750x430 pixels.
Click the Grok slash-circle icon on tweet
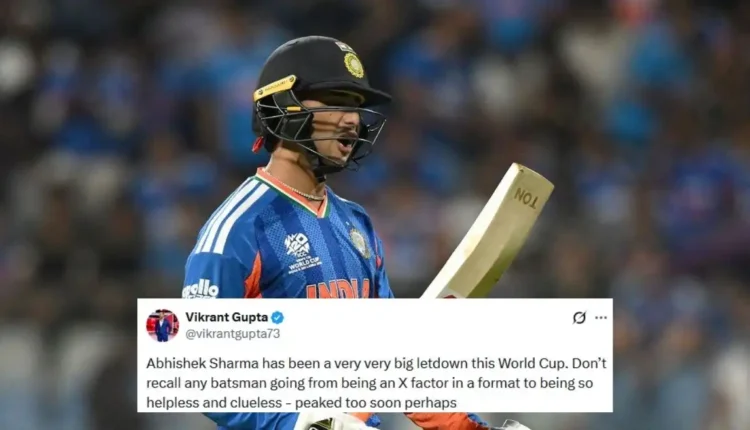coord(579,318)
